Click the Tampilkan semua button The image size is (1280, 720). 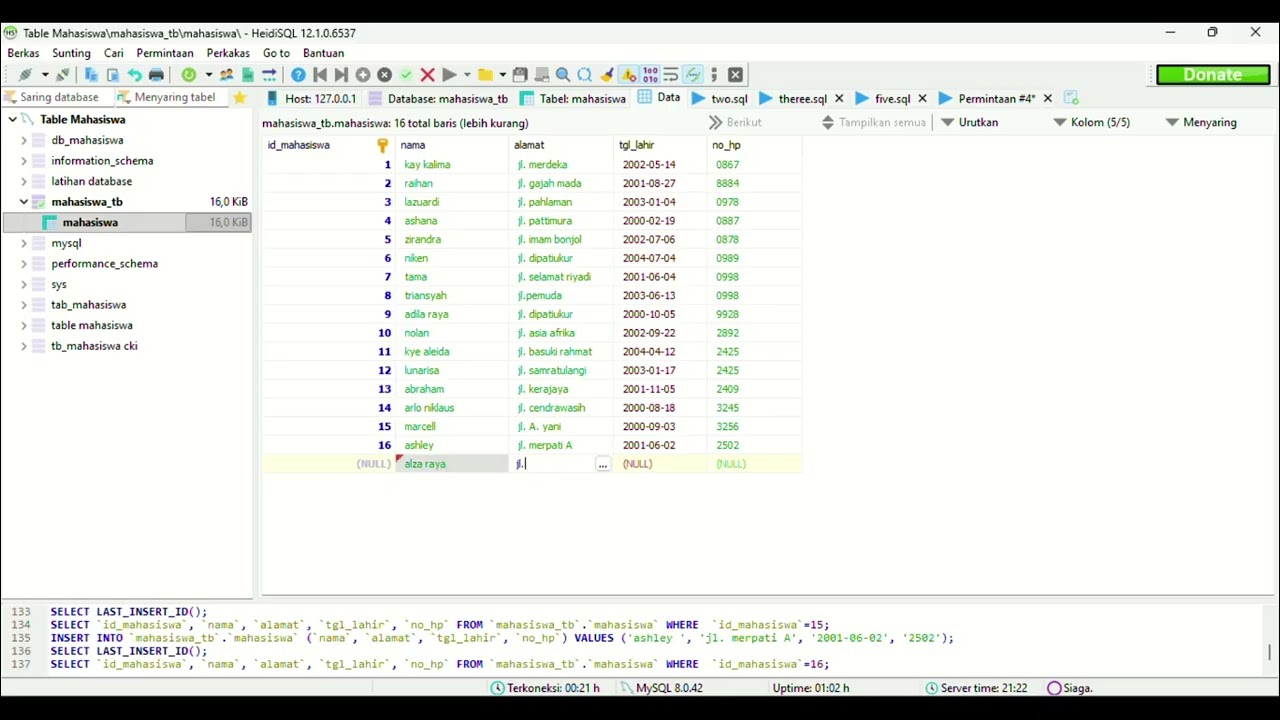pos(874,122)
